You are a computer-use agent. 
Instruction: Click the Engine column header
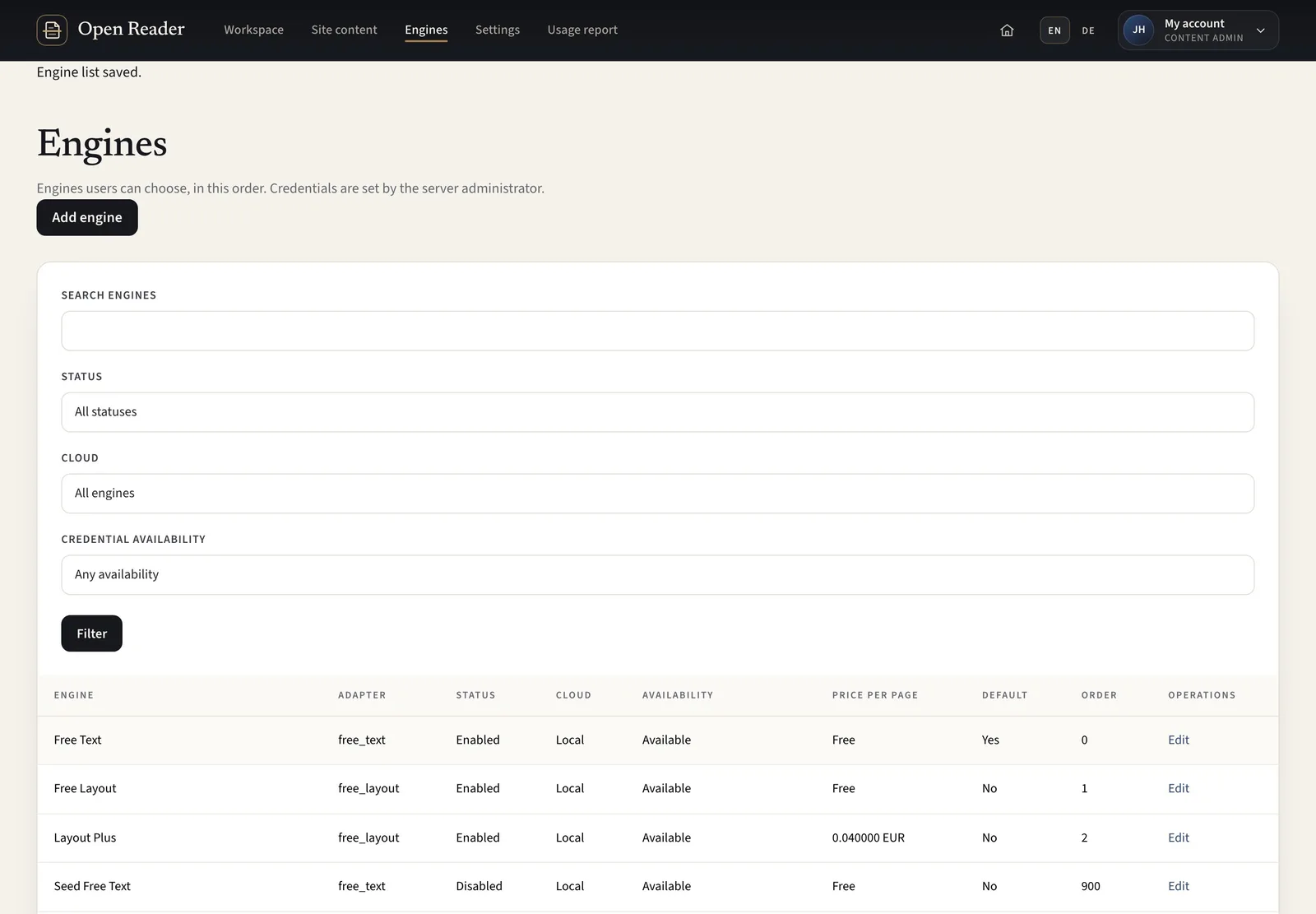[x=74, y=695]
